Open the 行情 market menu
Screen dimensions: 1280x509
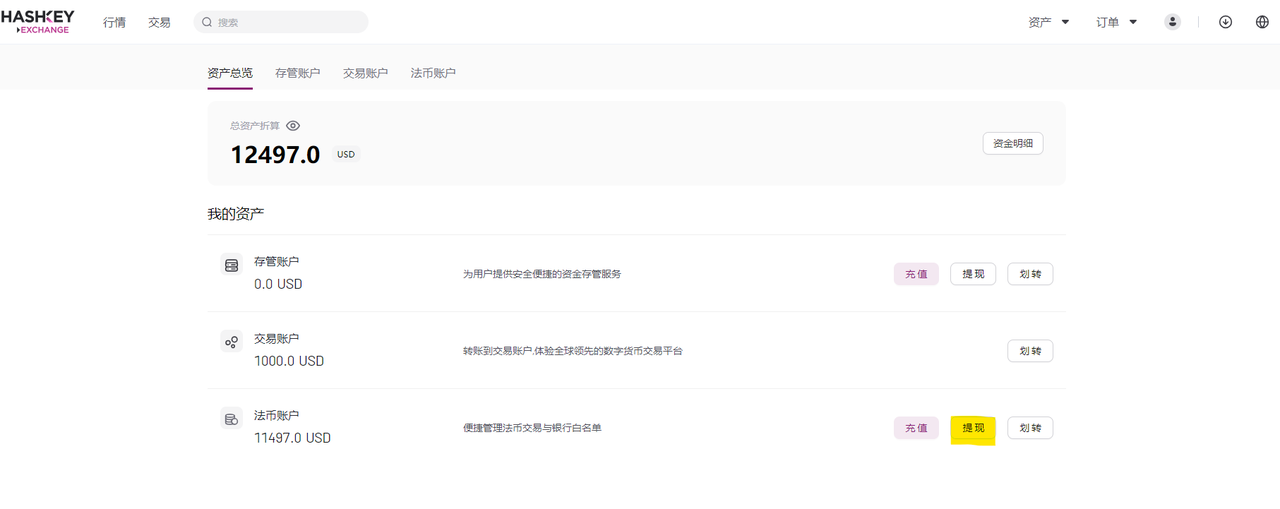(x=114, y=22)
